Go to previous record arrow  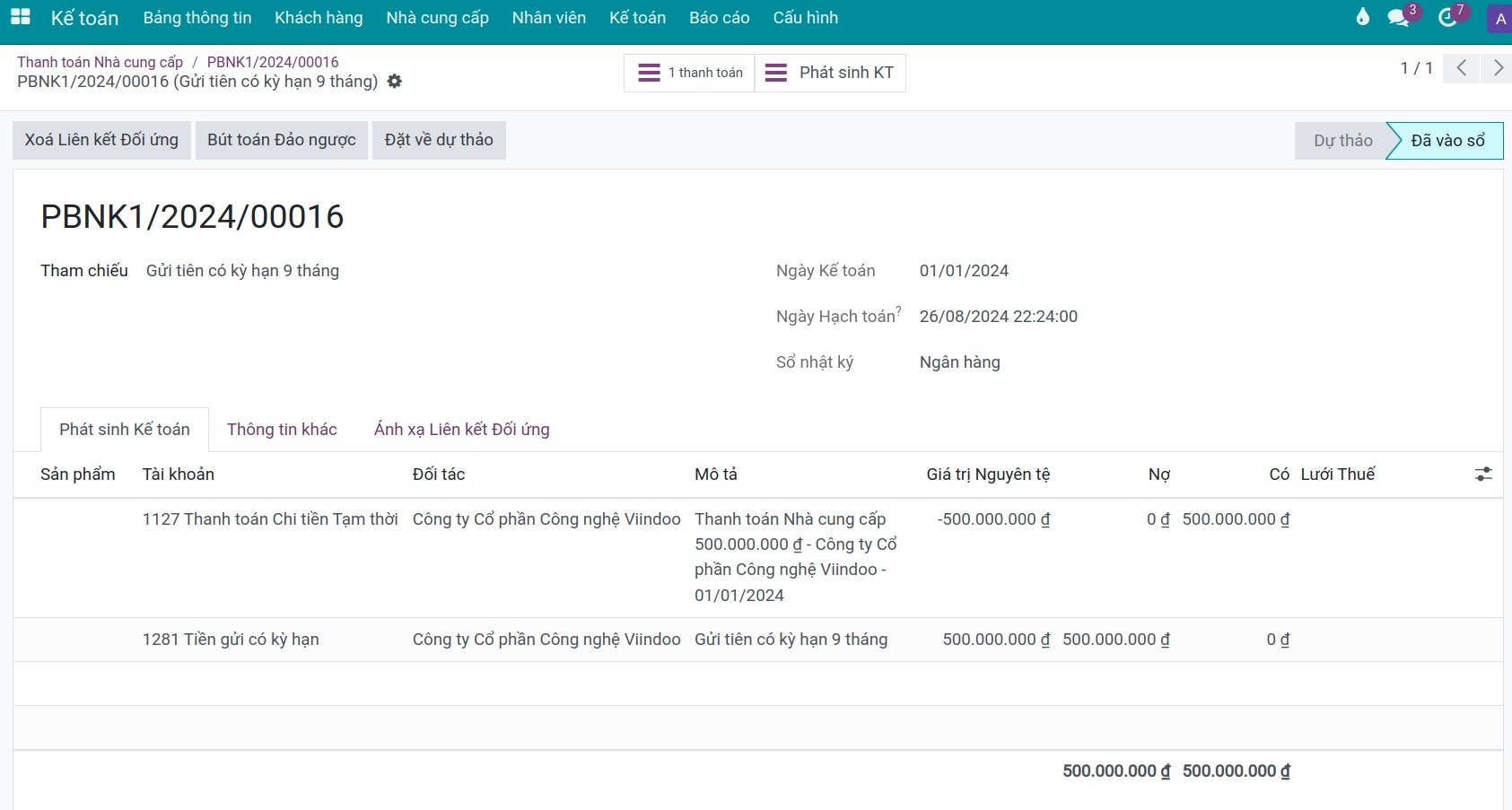1462,68
